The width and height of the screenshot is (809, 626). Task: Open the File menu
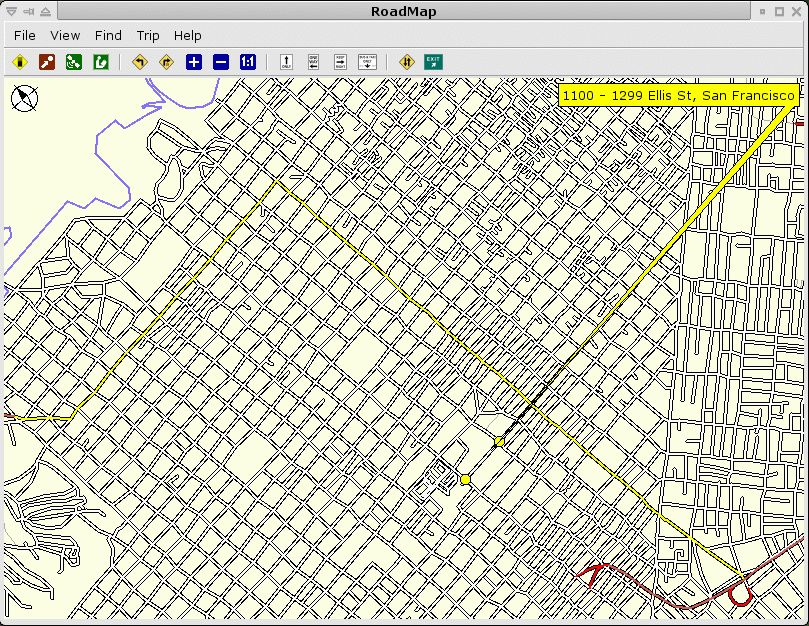coord(25,35)
